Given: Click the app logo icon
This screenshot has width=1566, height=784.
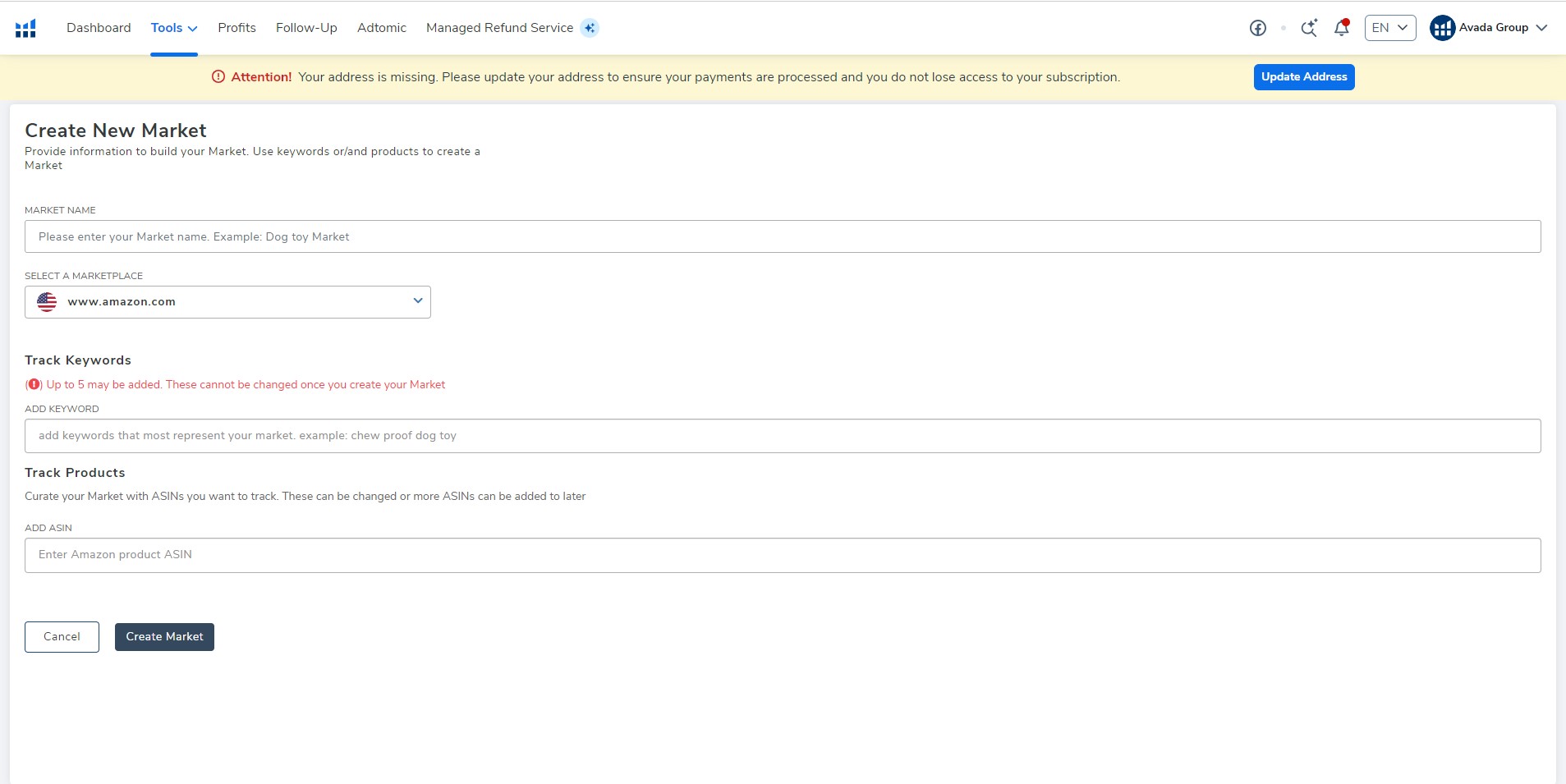Looking at the screenshot, I should 25,28.
